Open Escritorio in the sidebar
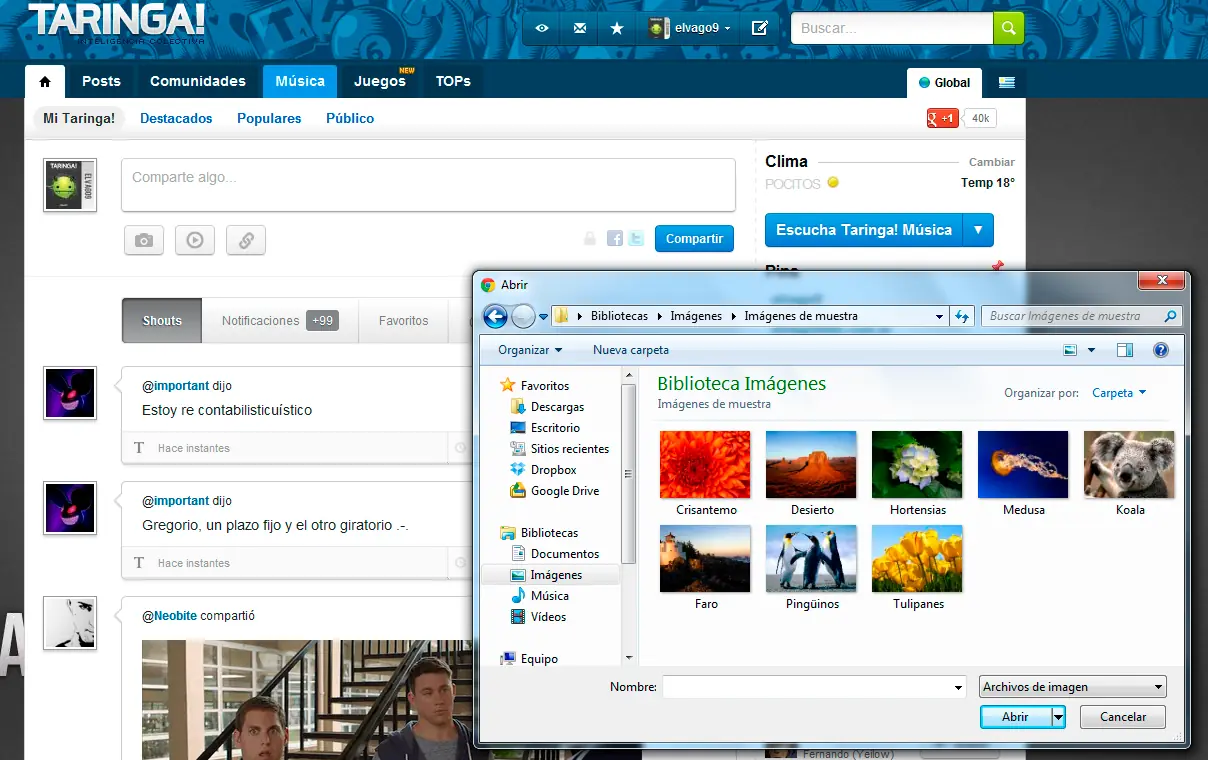1208x760 pixels. [x=545, y=428]
